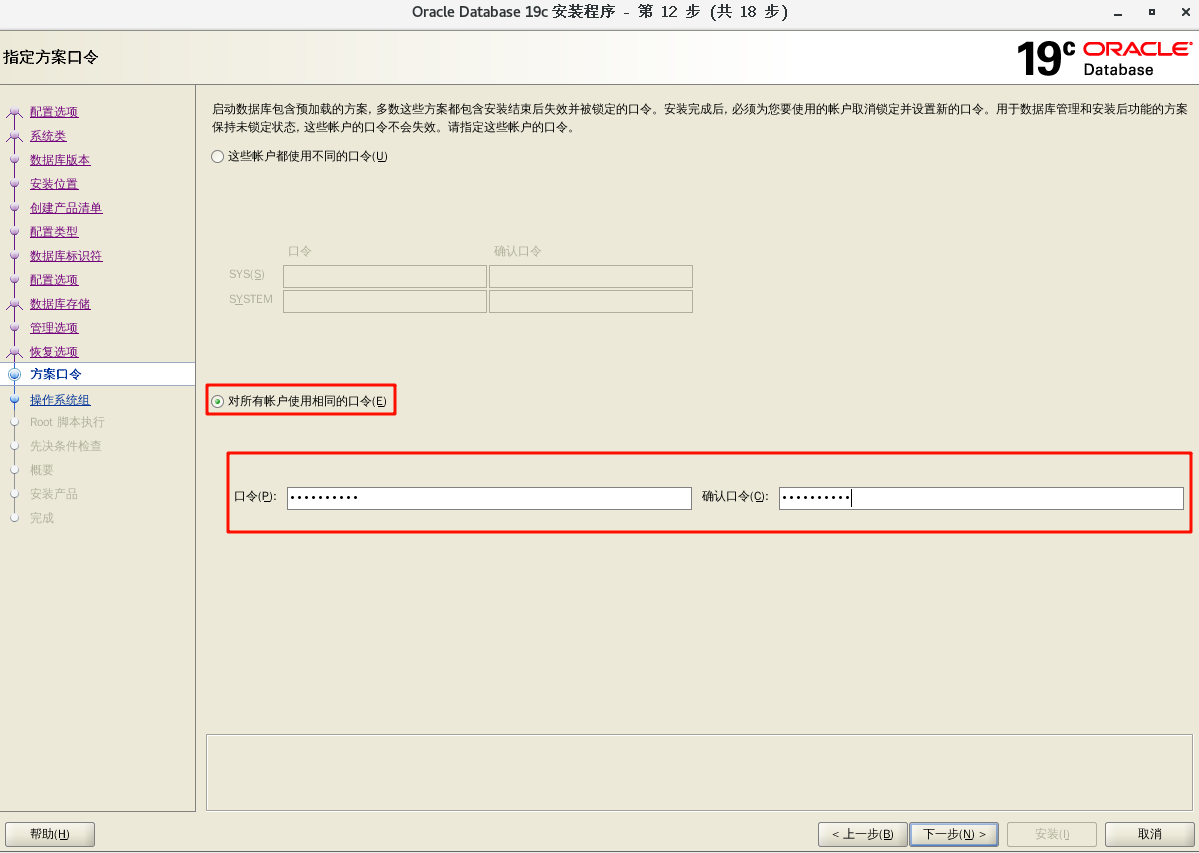Open the 数据库版本 step link
This screenshot has height=853, width=1199.
click(x=60, y=160)
